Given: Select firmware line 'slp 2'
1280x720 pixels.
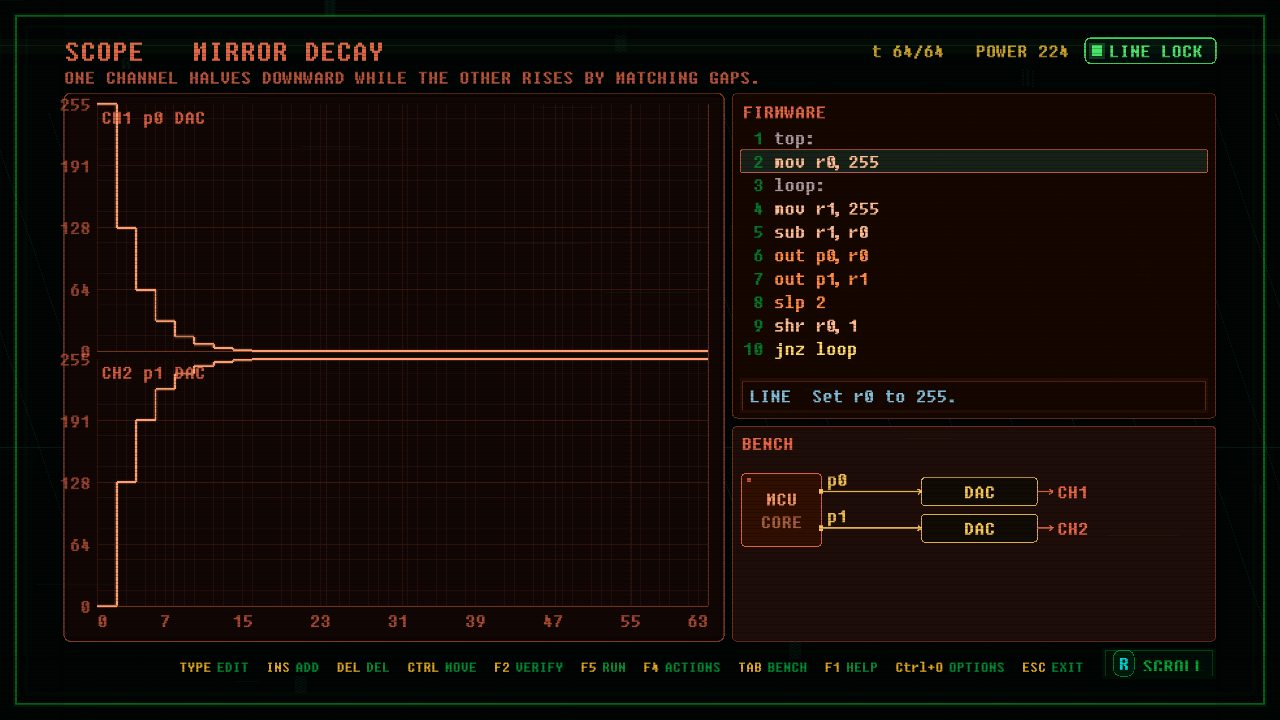Looking at the screenshot, I should pyautogui.click(x=974, y=302).
